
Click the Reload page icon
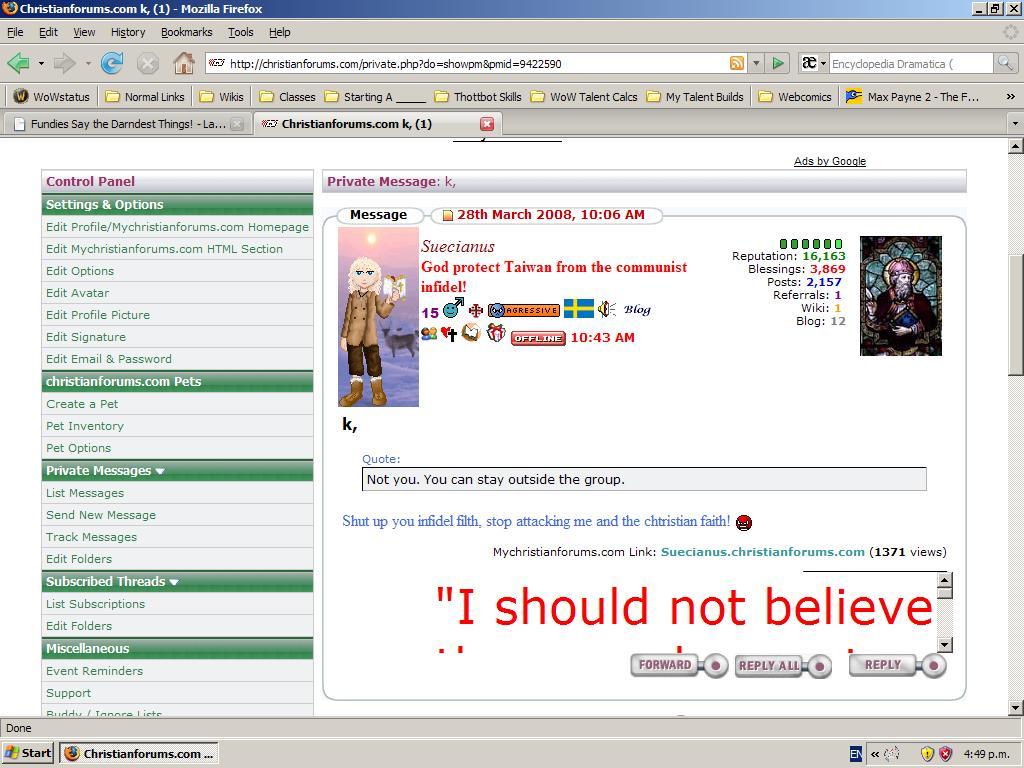pyautogui.click(x=112, y=64)
